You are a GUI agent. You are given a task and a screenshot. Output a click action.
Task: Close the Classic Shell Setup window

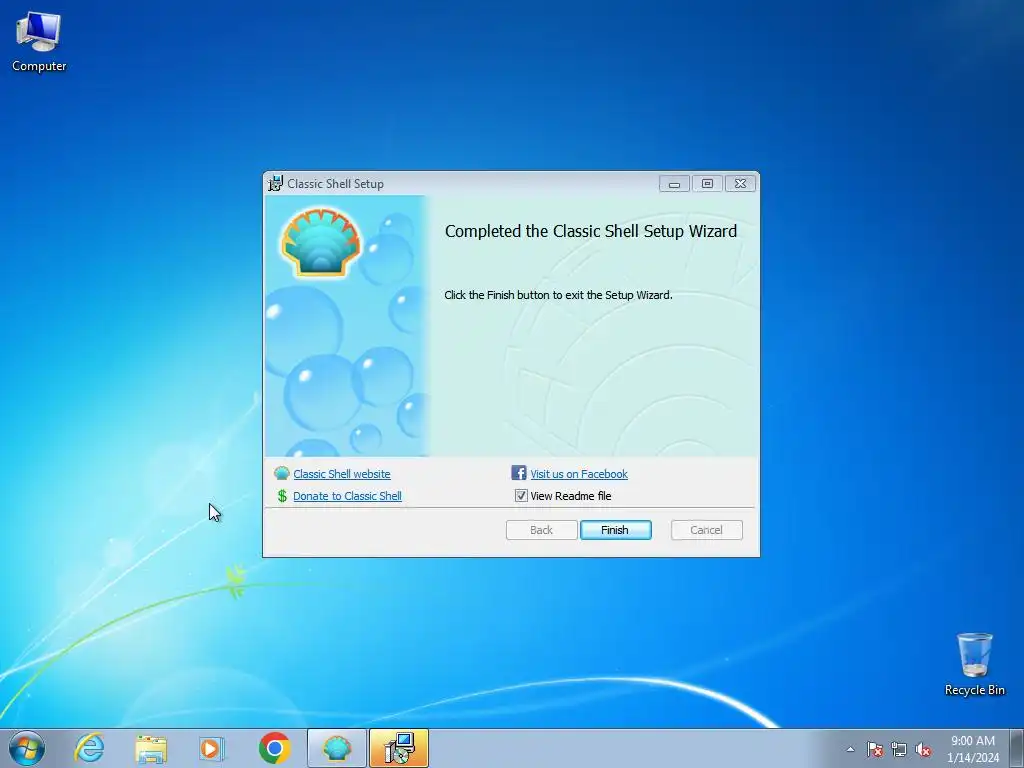pyautogui.click(x=740, y=184)
